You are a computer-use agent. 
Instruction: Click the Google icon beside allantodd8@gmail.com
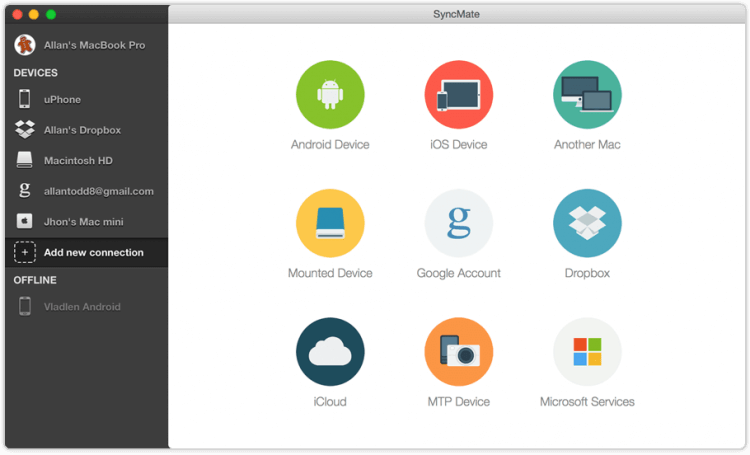tap(24, 190)
